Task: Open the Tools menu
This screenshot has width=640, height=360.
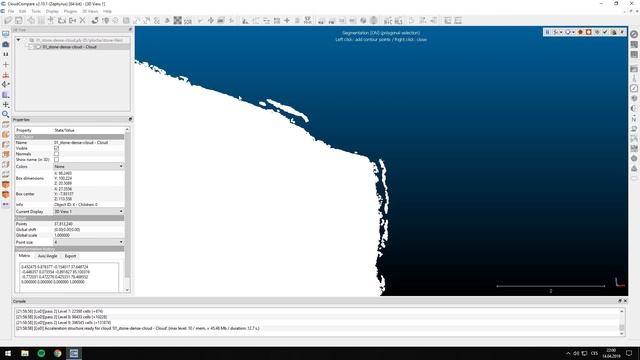Action: [x=36, y=11]
